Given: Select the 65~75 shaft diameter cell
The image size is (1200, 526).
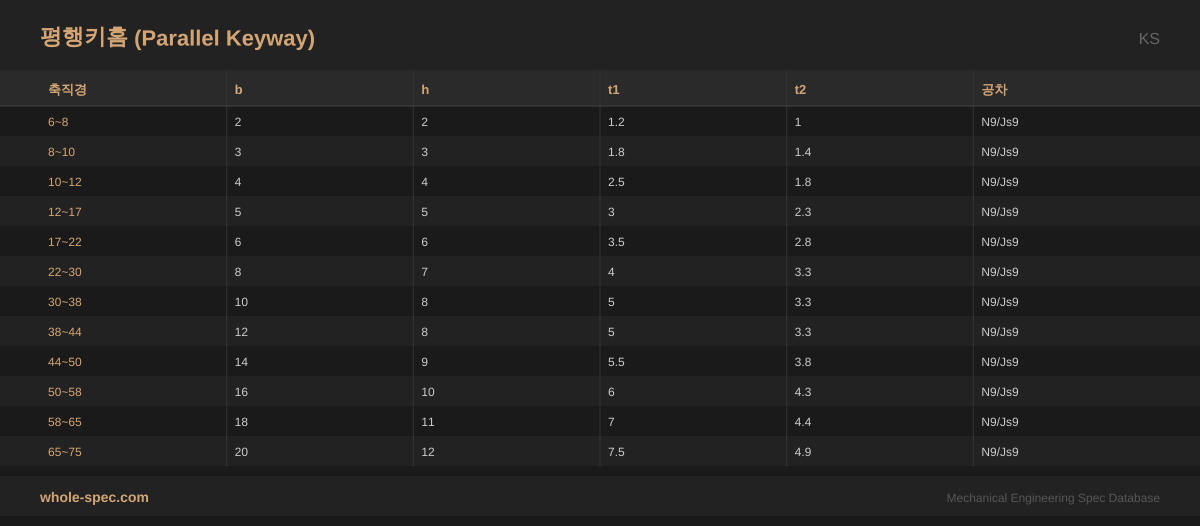Looking at the screenshot, I should [65, 452].
